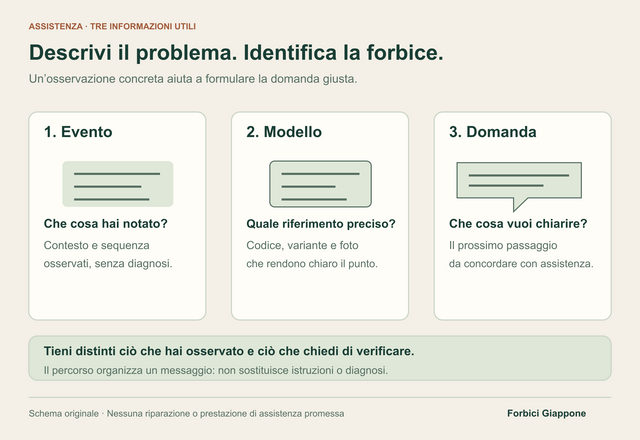Click 'Il percorso organizza un messaggio' sentence
The height and width of the screenshot is (440, 640).
point(216,370)
